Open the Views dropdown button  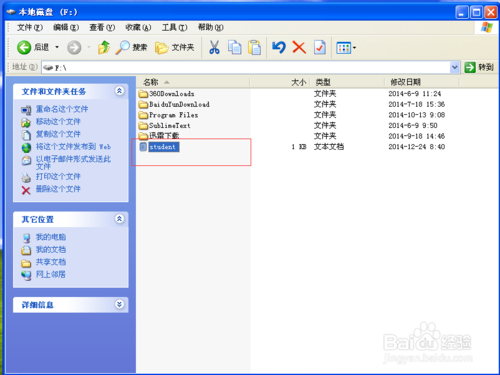[x=346, y=48]
